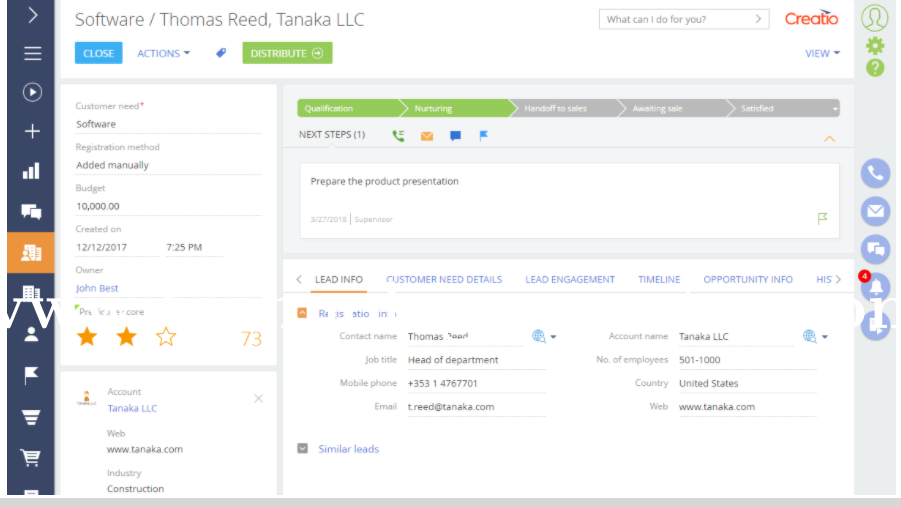
Task: Collapse the Registration info section toggle
Action: 302,313
